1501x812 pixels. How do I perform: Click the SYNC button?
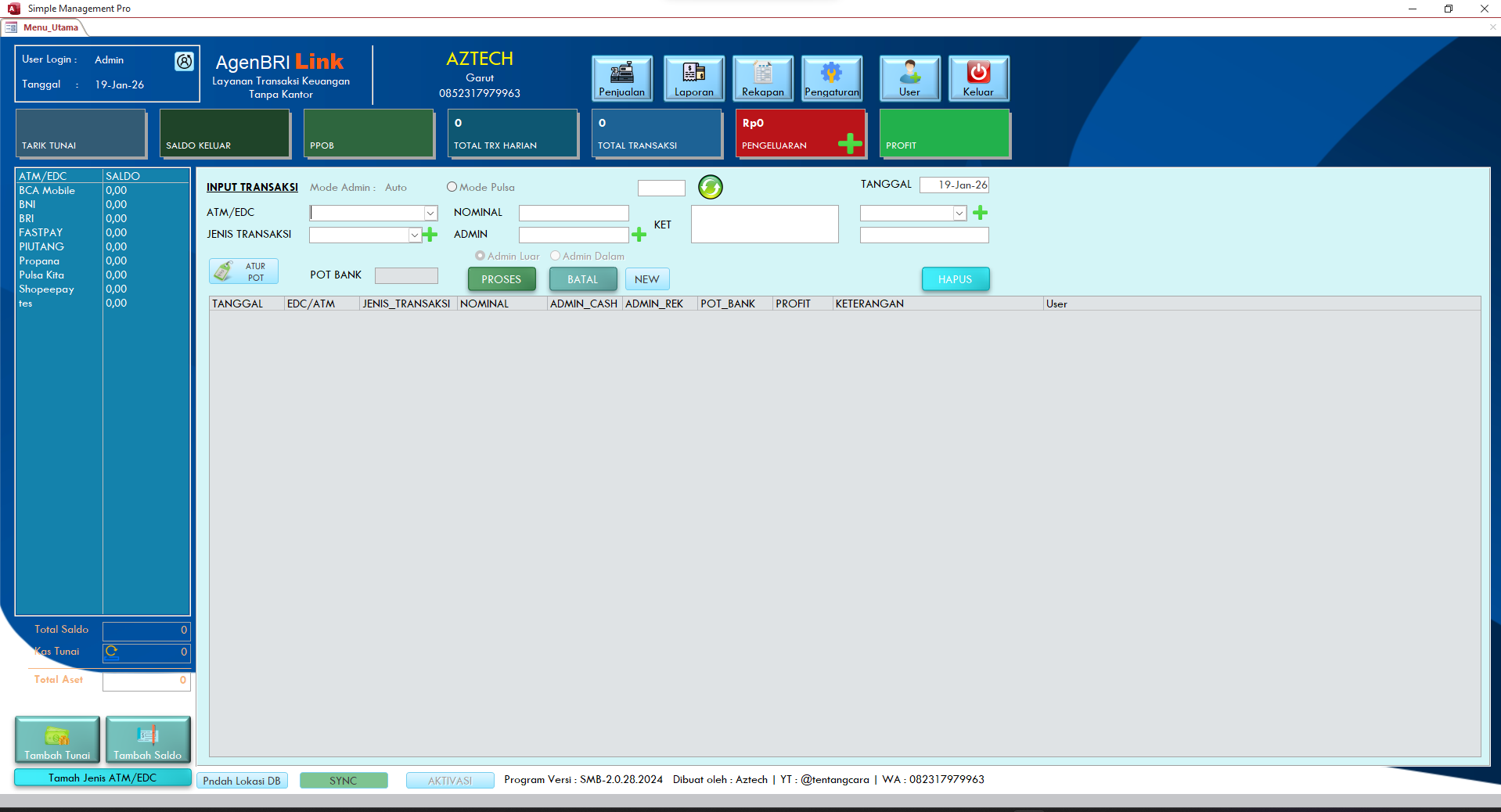[344, 780]
